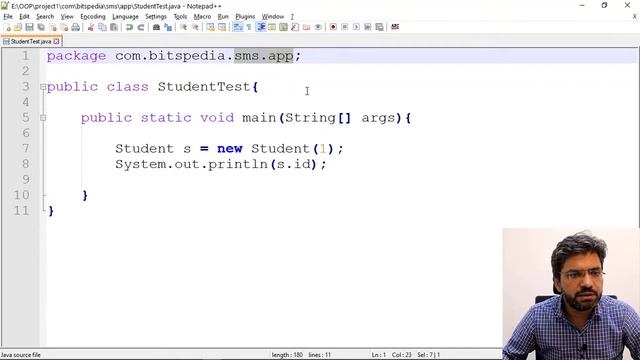This screenshot has height=360, width=640.
Task: Open the Encoding menu
Action: (93, 17)
